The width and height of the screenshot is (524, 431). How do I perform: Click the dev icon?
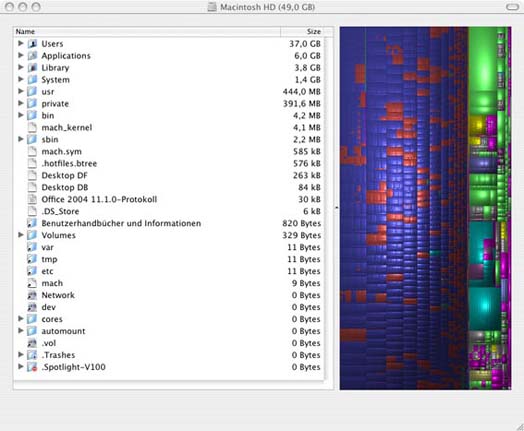coord(32,307)
